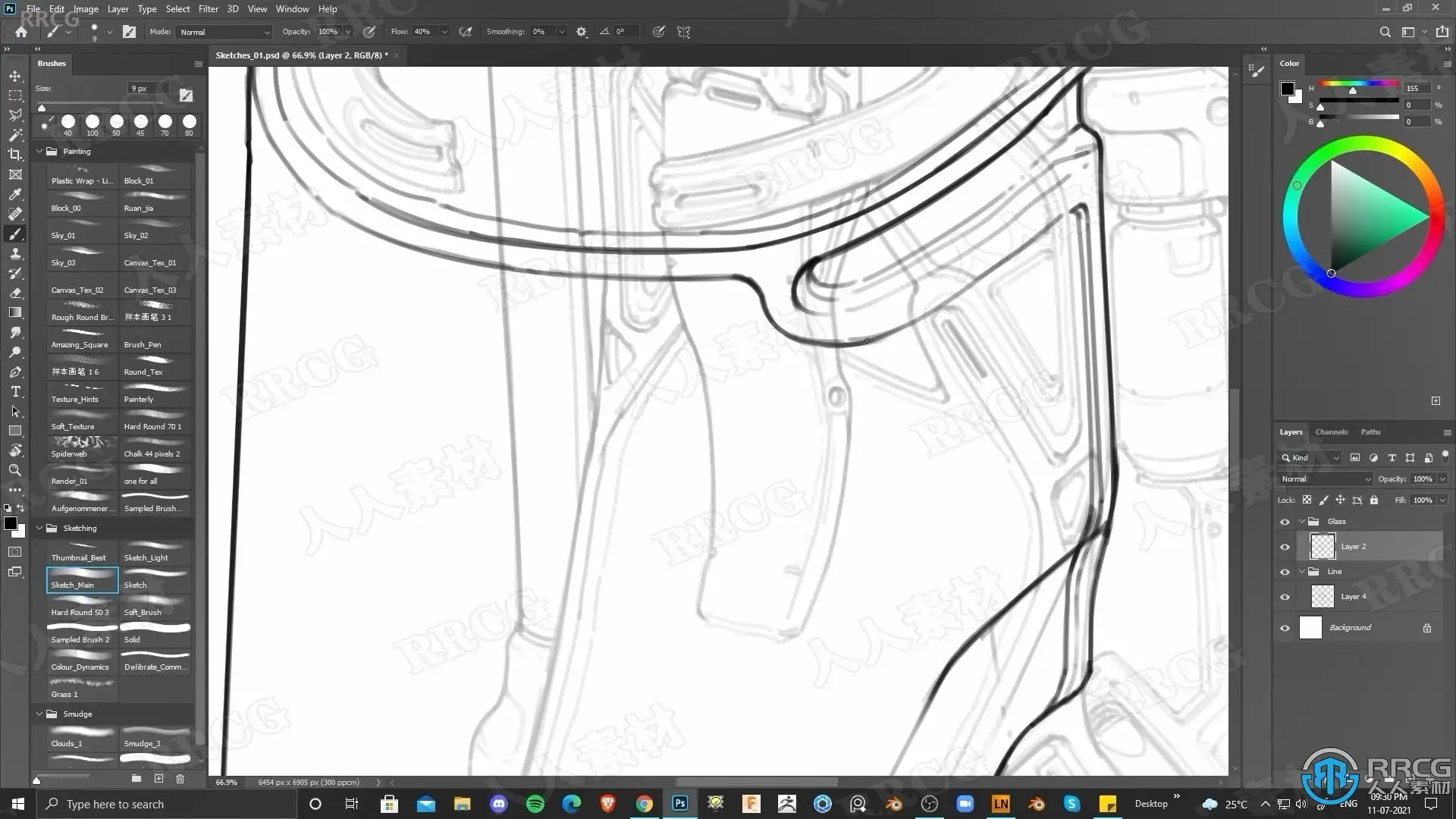The width and height of the screenshot is (1456, 819).
Task: Switch to the Channels tab
Action: pyautogui.click(x=1331, y=432)
